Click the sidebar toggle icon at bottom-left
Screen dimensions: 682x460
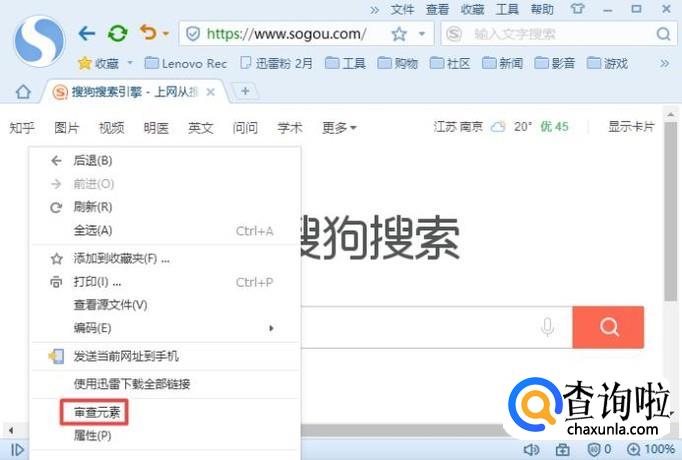point(17,450)
